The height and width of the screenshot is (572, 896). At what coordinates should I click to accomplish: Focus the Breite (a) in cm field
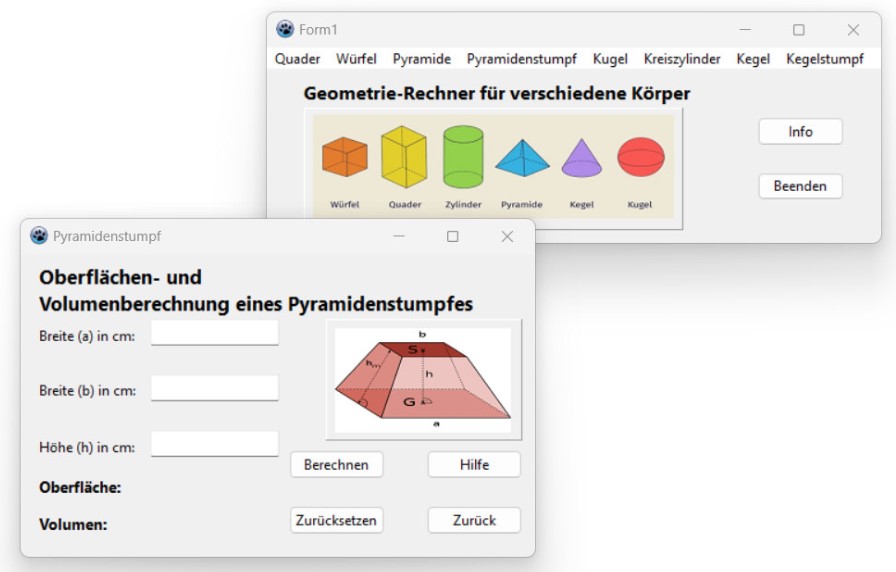click(x=215, y=333)
